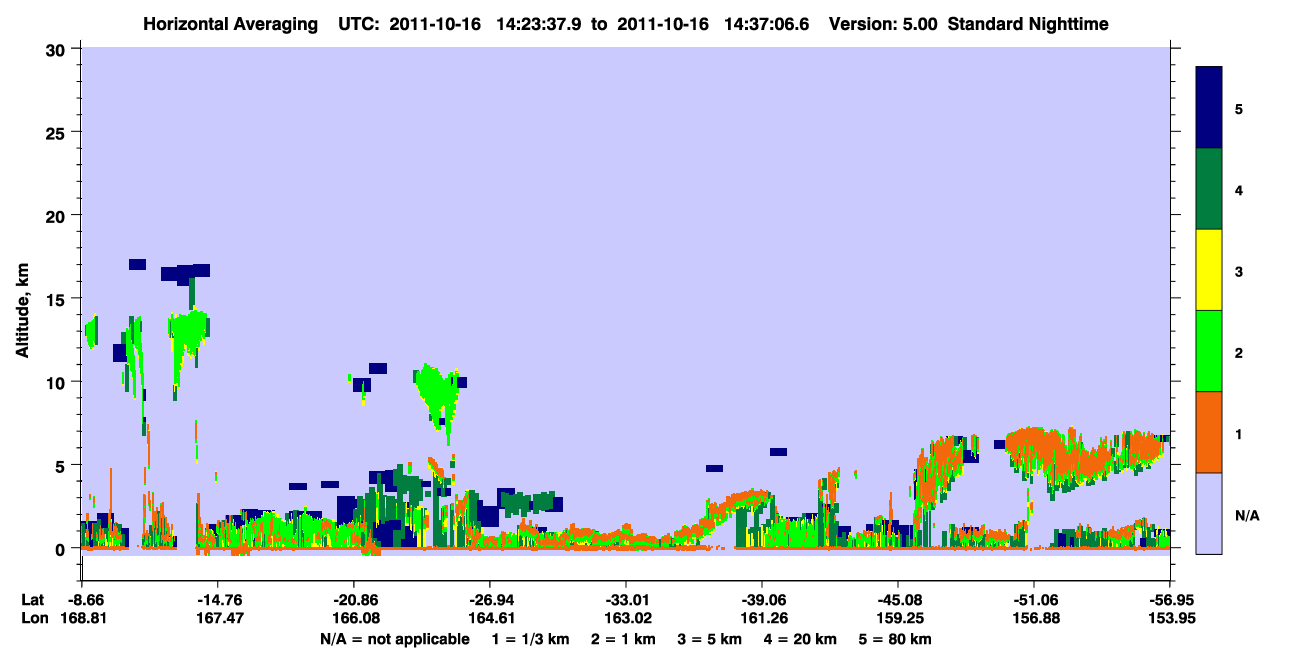Click longitude value '156.88'

click(x=1034, y=618)
